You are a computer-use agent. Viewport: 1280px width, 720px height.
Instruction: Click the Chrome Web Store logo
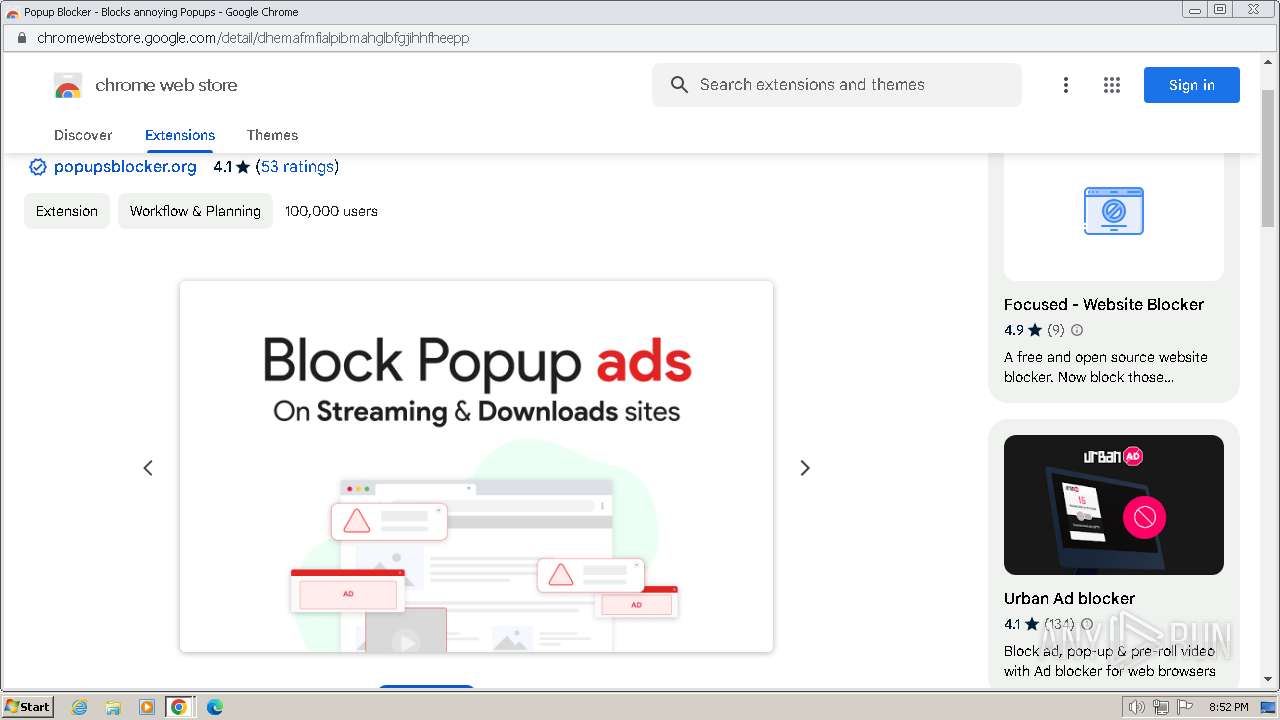pos(68,86)
